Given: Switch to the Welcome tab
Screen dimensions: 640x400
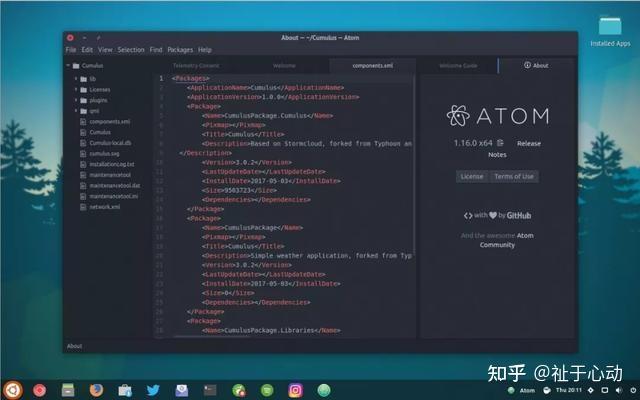Looking at the screenshot, I should 284,66.
